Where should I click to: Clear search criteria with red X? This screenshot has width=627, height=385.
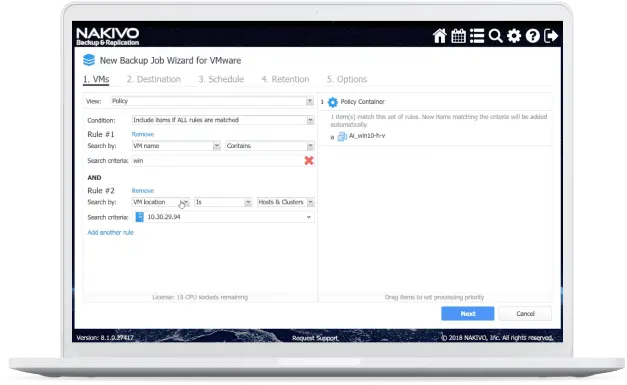tap(309, 161)
